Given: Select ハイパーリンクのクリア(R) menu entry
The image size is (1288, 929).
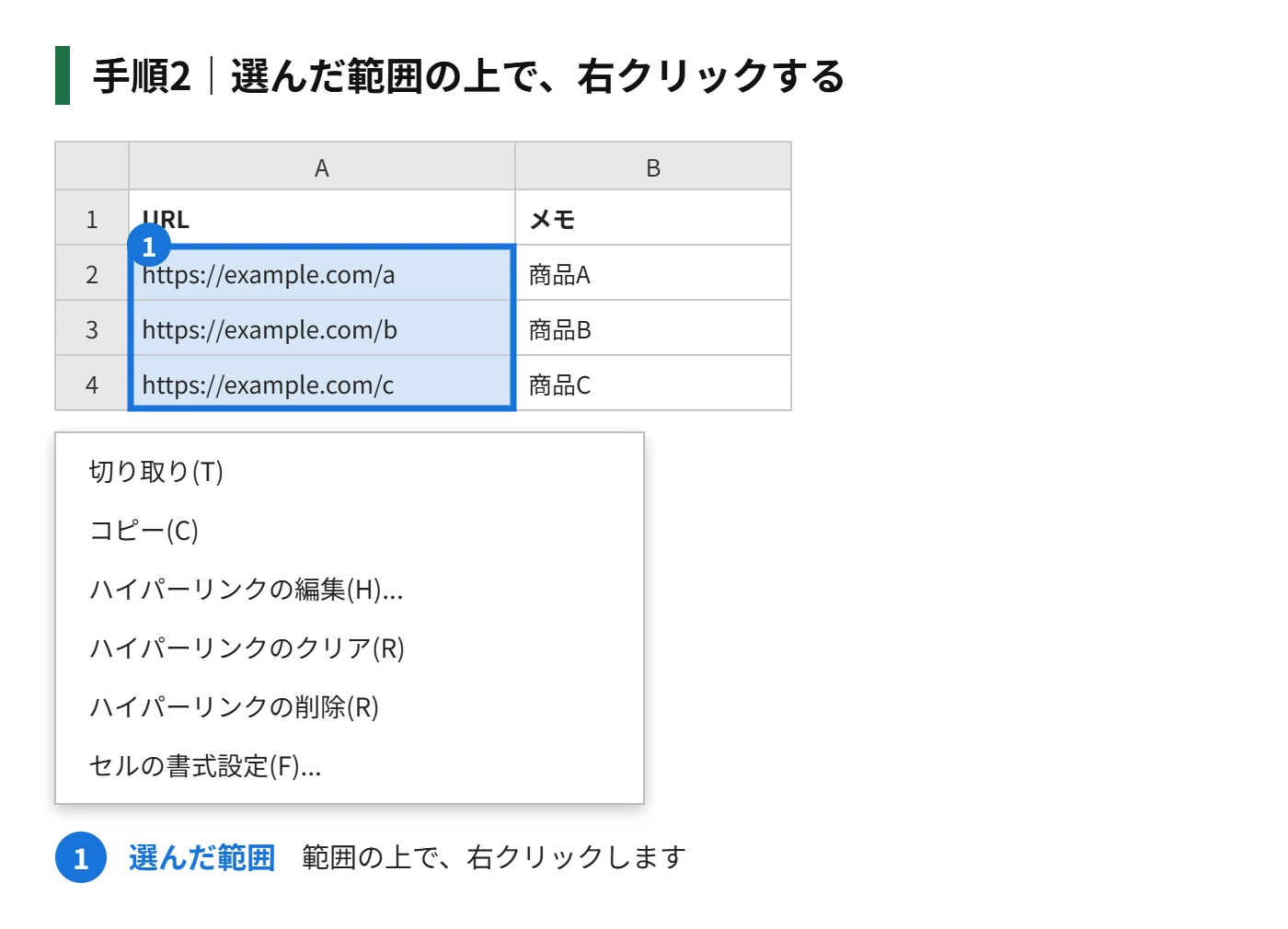Looking at the screenshot, I should 350,648.
